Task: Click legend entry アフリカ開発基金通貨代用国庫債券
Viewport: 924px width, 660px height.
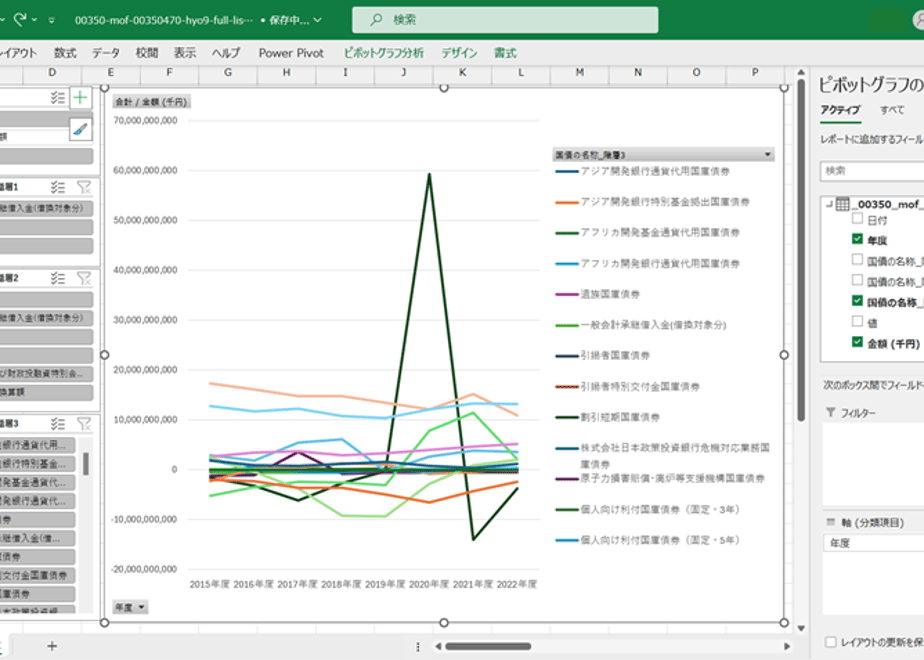Action: pos(648,233)
